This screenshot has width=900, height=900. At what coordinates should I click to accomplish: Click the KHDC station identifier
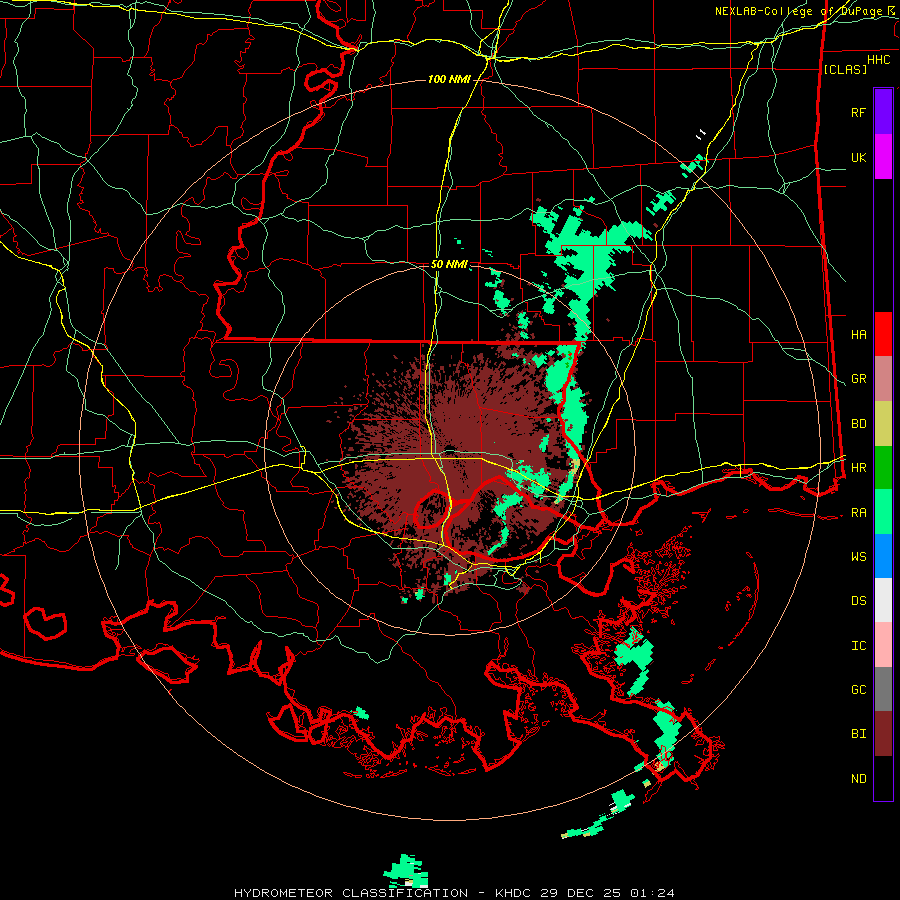coord(513,893)
